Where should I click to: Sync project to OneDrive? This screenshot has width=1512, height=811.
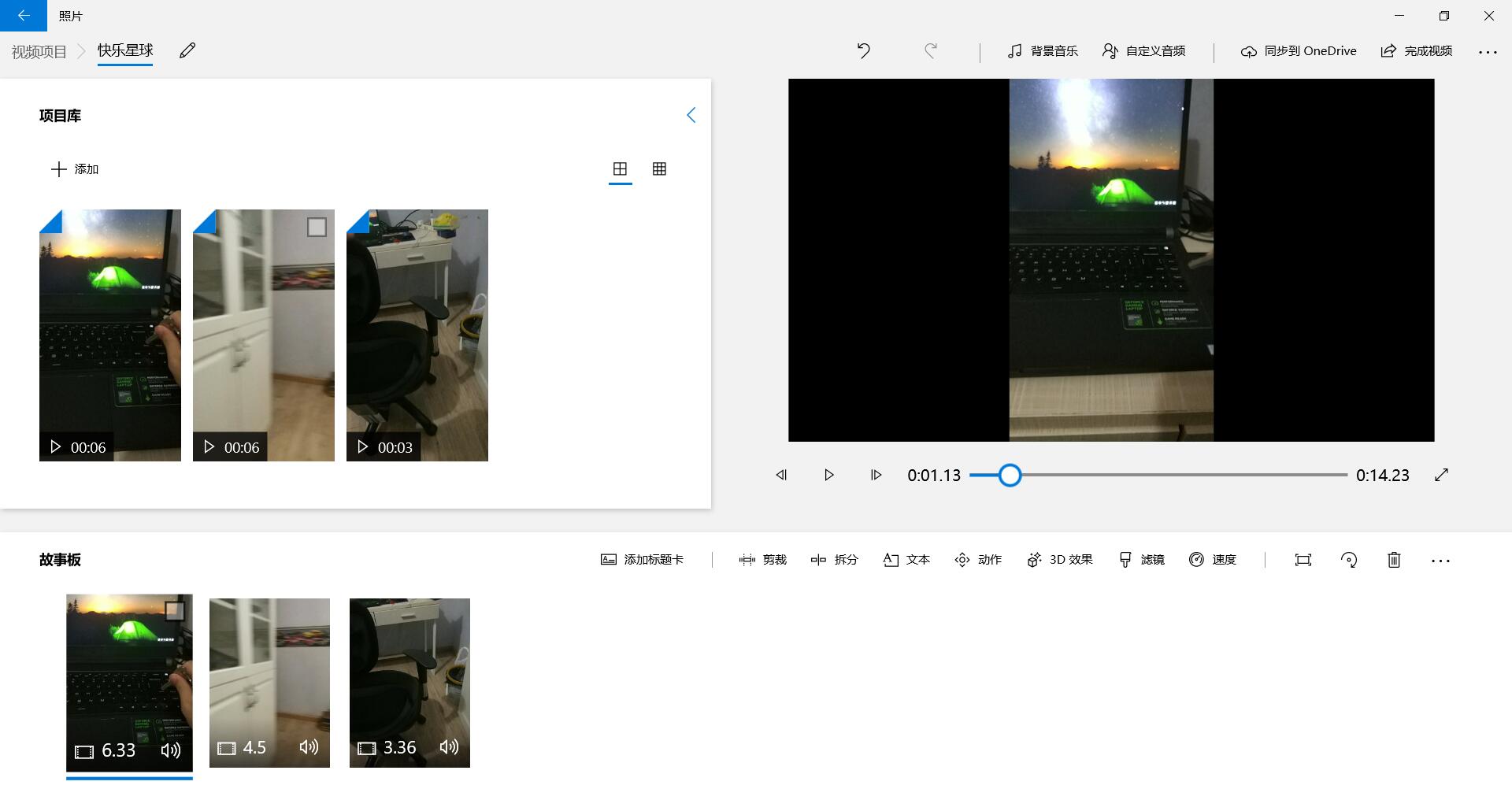pyautogui.click(x=1299, y=51)
